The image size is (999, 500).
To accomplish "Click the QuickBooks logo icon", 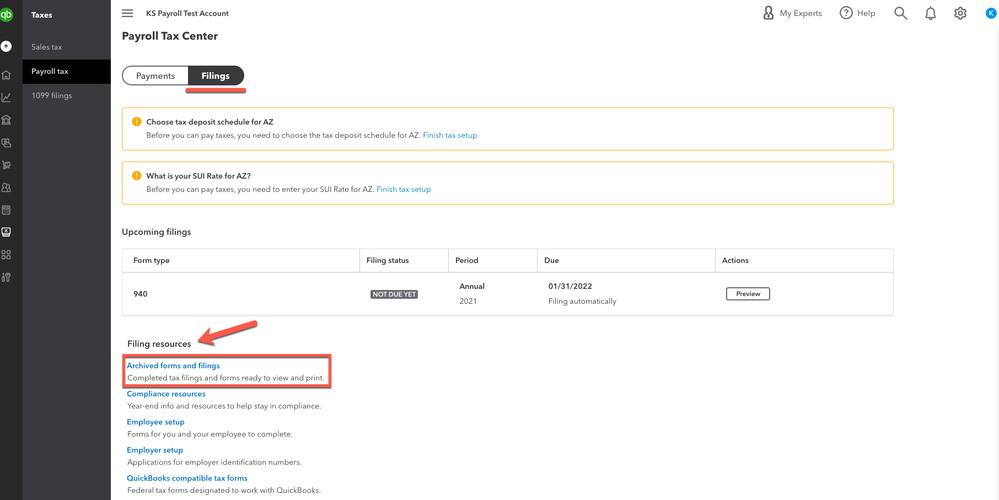I will point(5,13).
